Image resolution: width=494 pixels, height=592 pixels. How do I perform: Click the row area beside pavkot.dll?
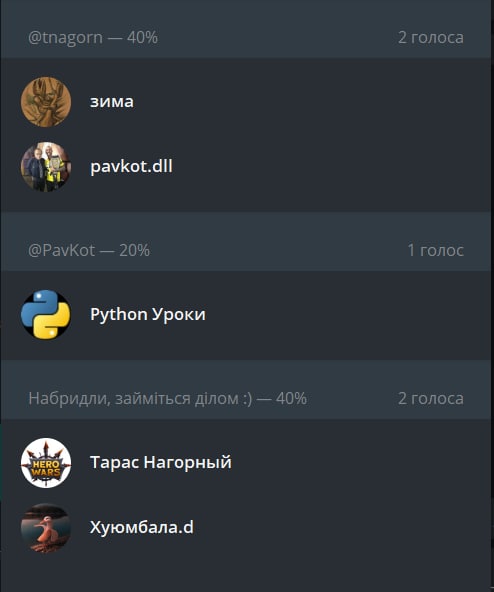[x=332, y=167]
